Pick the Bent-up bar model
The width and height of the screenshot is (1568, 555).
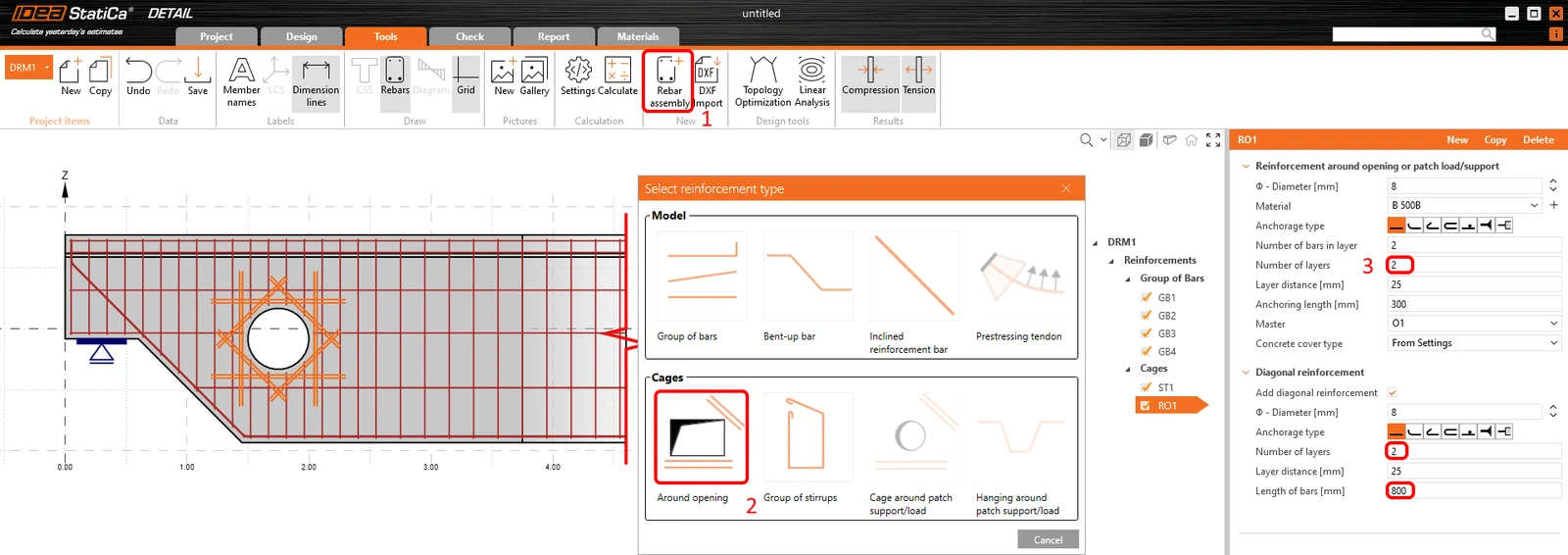click(x=808, y=286)
